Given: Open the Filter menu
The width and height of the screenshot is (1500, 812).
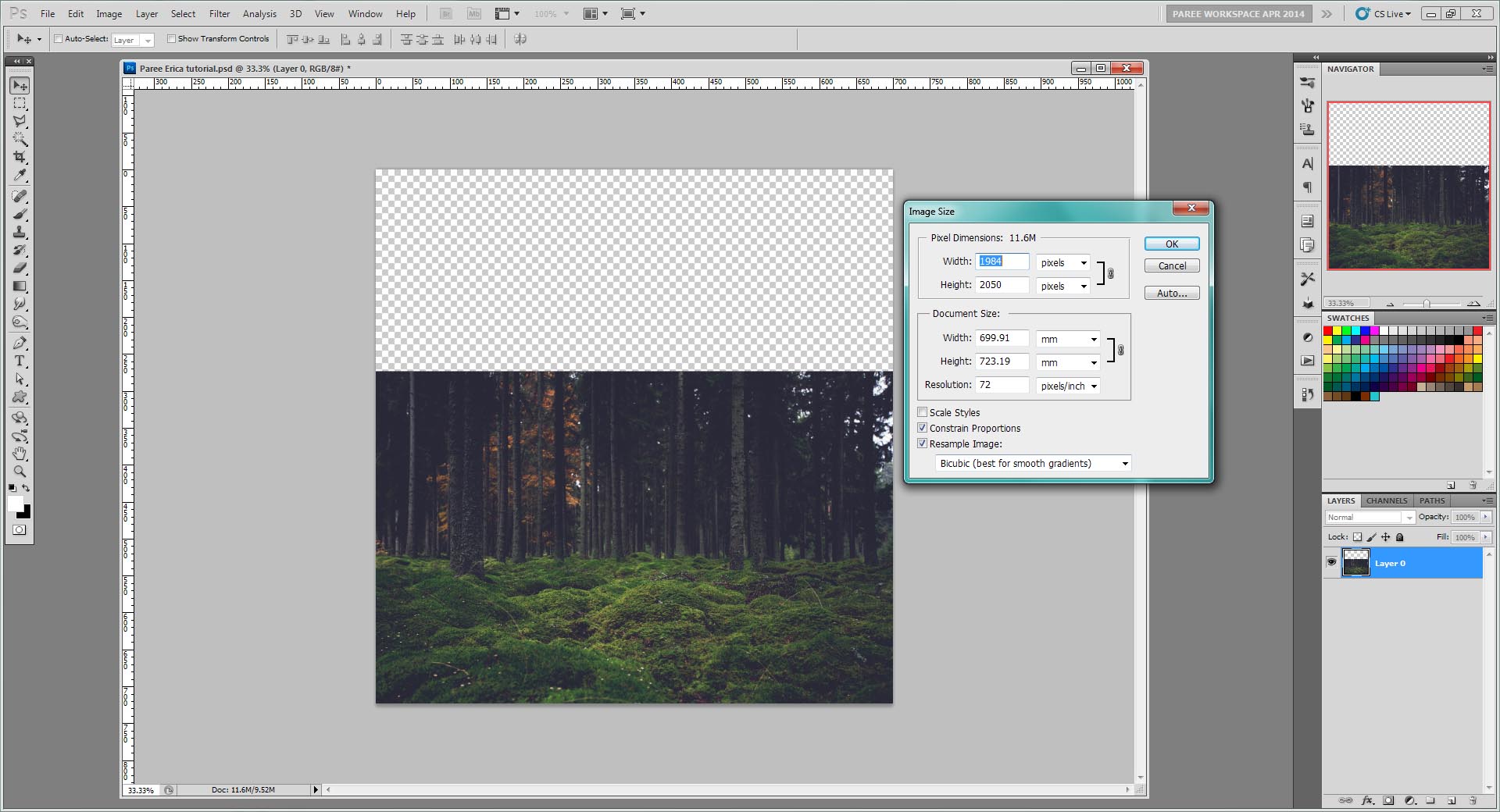Looking at the screenshot, I should click(219, 13).
